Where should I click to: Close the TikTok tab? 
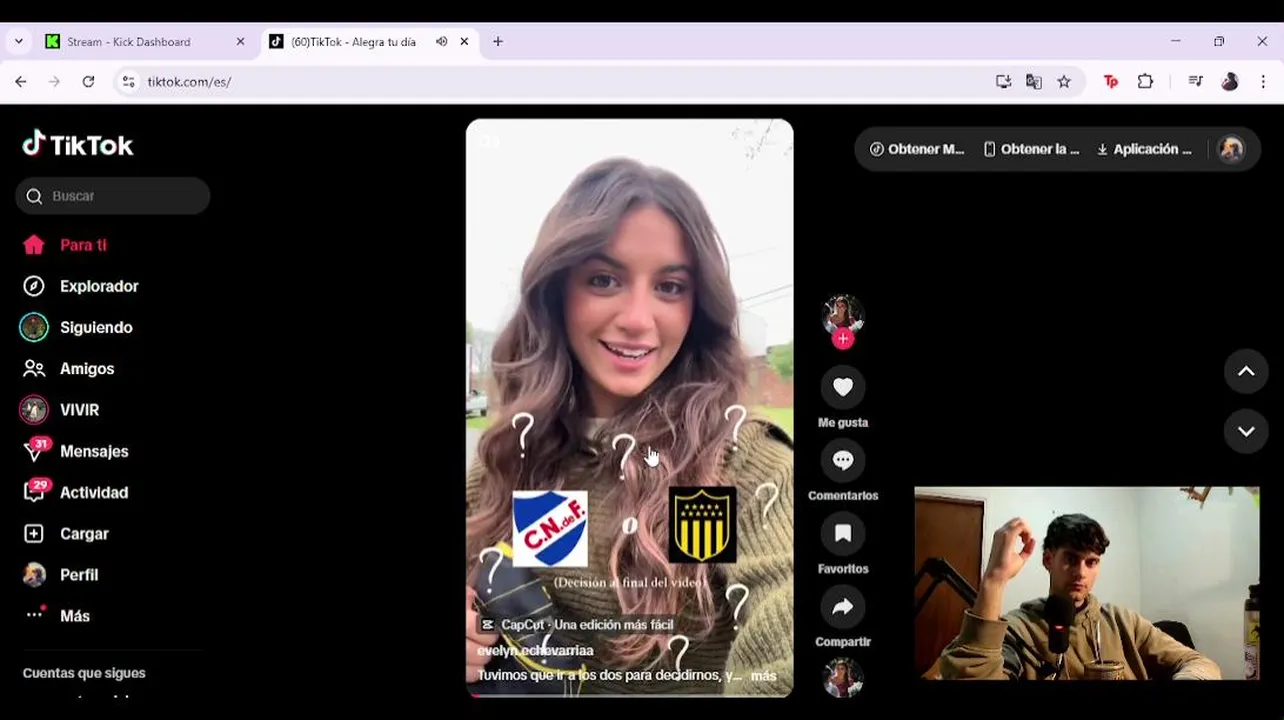tap(464, 42)
